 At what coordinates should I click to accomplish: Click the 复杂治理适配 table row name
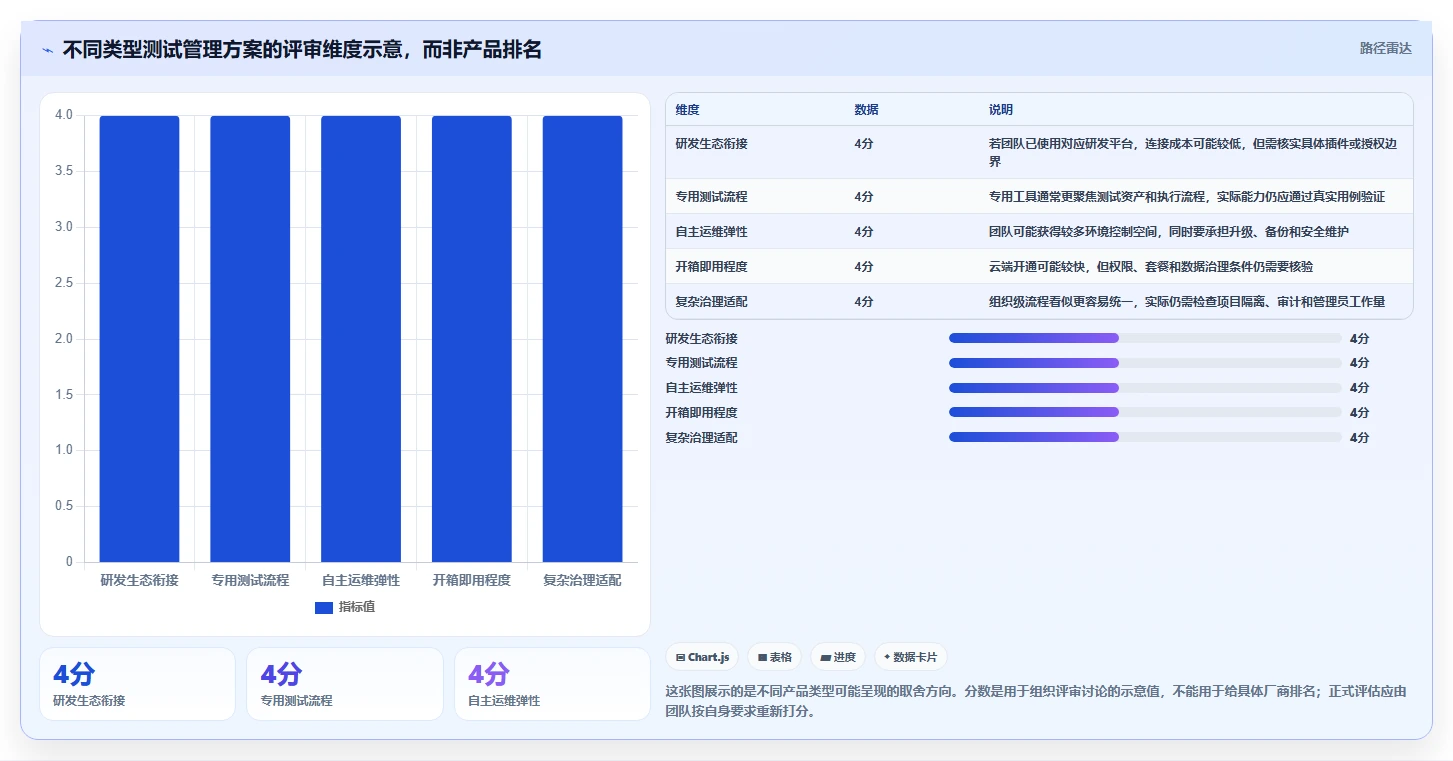711,302
